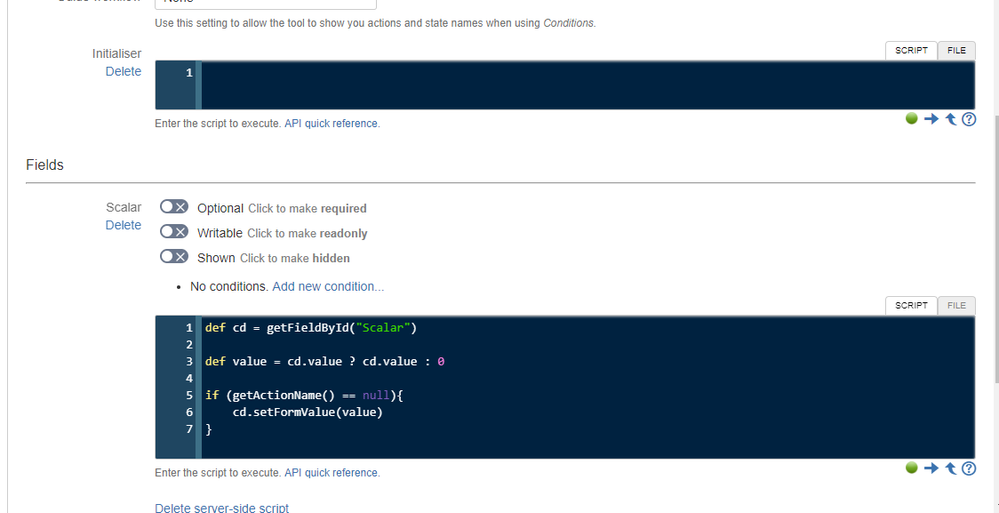The image size is (999, 513).
Task: Select SCRIPT tab above Initialiser editor
Action: click(911, 51)
